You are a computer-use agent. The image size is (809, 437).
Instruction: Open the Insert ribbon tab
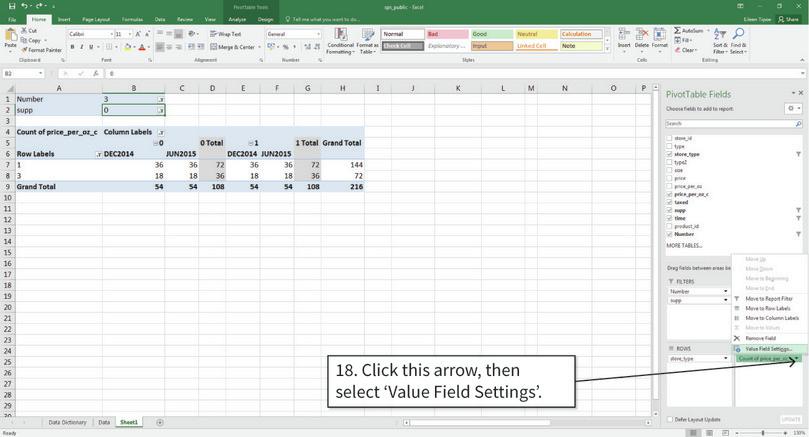point(64,19)
